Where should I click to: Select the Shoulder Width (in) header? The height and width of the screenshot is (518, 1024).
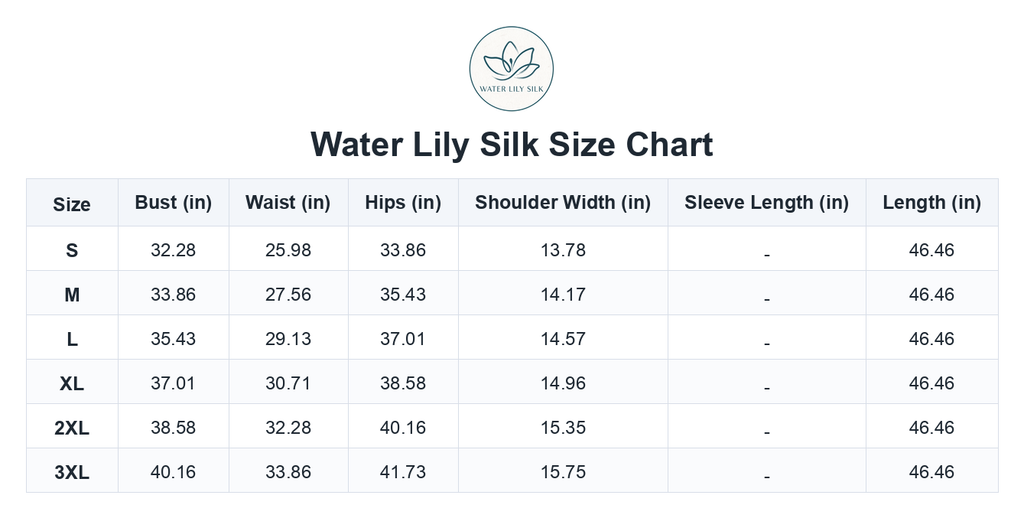coord(563,203)
